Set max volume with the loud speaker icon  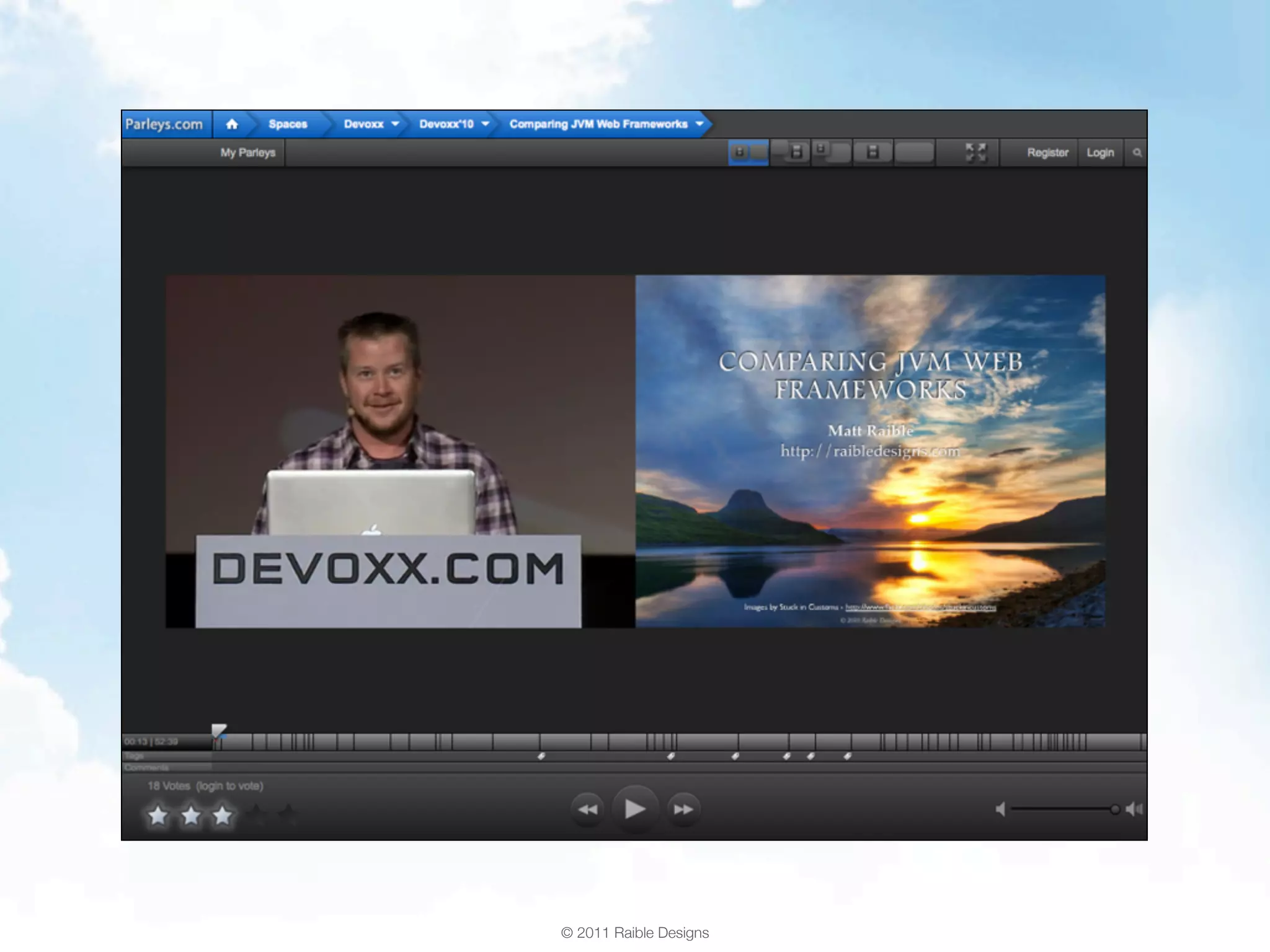(1134, 809)
